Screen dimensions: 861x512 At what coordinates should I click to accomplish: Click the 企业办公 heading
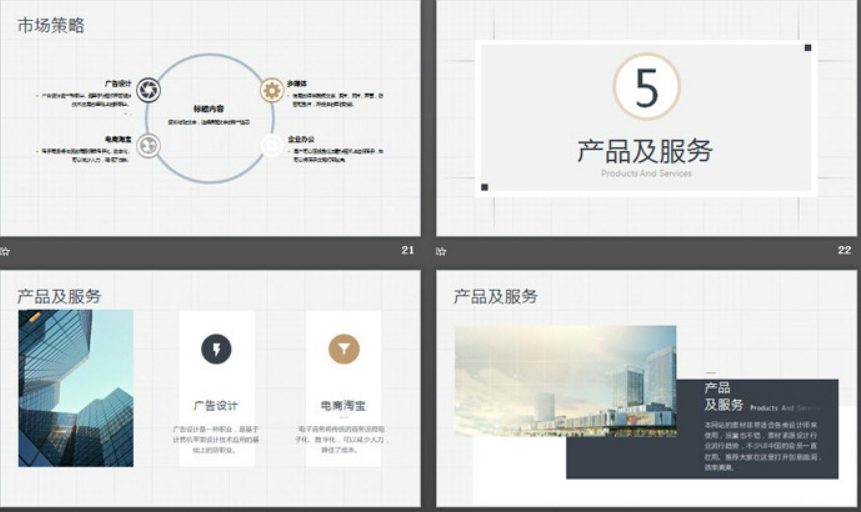pos(301,139)
